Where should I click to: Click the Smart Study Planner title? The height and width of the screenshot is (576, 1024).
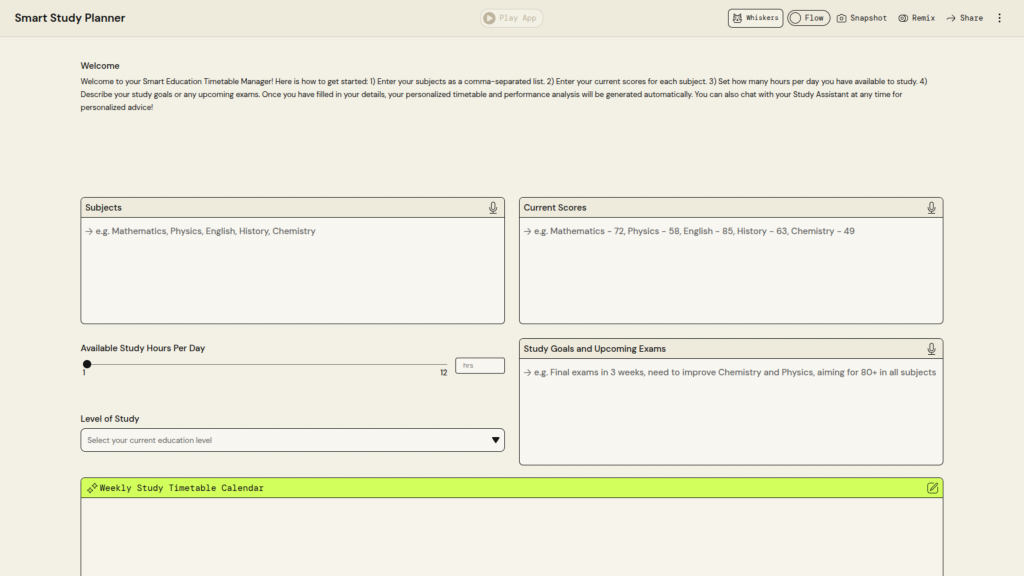(x=70, y=18)
